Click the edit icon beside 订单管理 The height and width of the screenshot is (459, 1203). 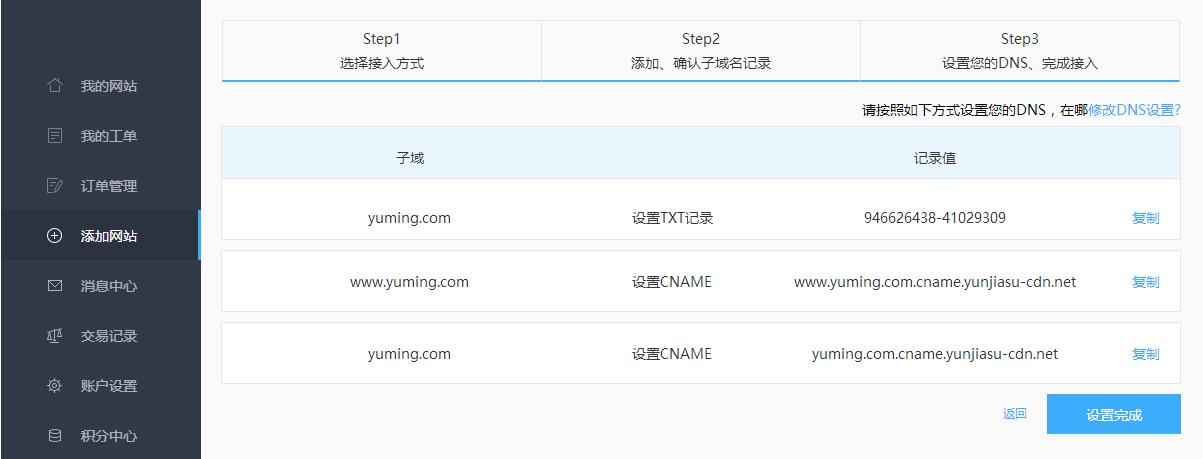55,186
